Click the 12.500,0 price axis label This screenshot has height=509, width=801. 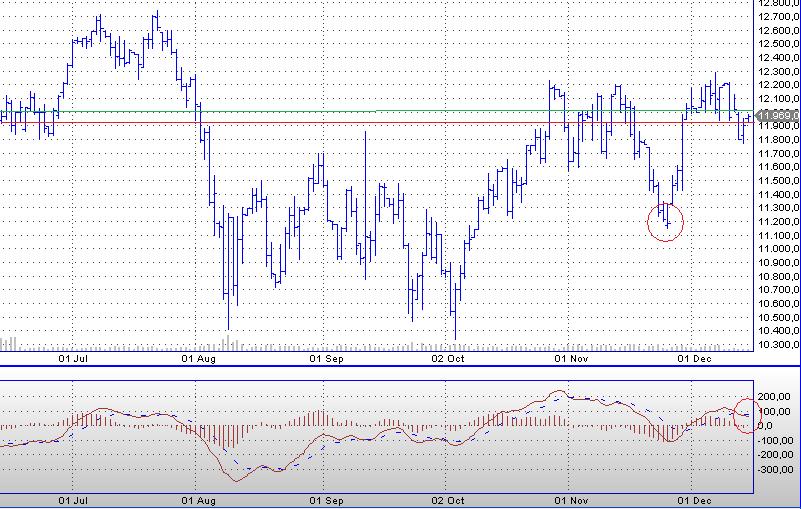pyautogui.click(x=779, y=44)
